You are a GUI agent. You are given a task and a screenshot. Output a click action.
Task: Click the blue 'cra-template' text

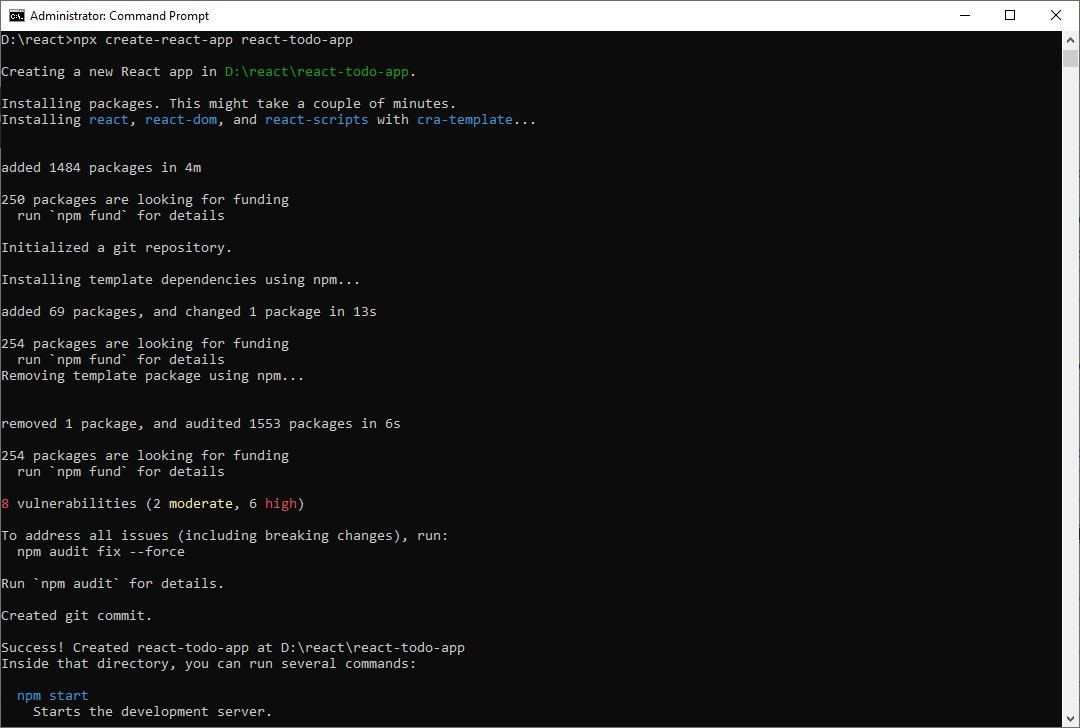coord(464,120)
